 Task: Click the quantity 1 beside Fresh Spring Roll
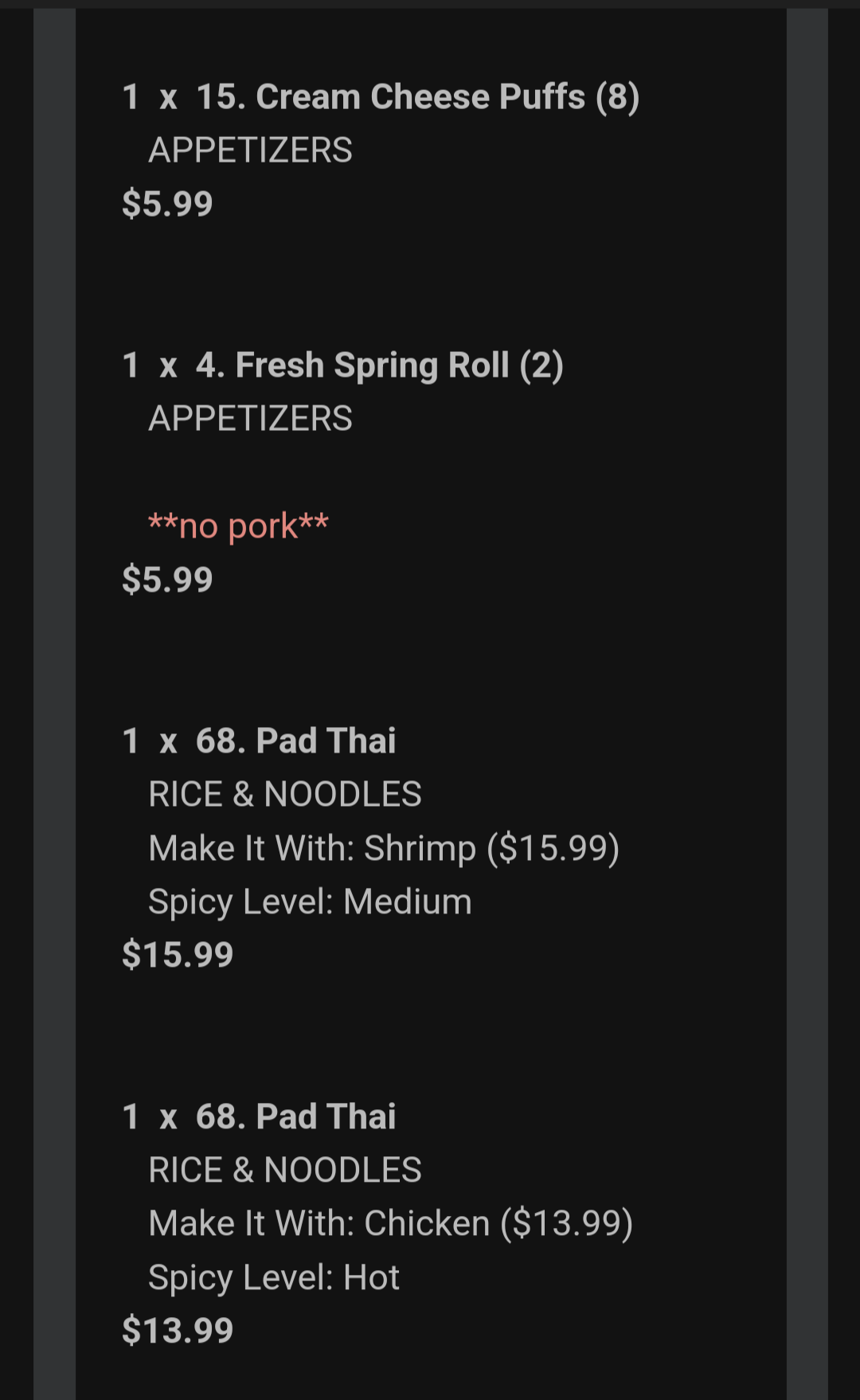click(x=131, y=366)
